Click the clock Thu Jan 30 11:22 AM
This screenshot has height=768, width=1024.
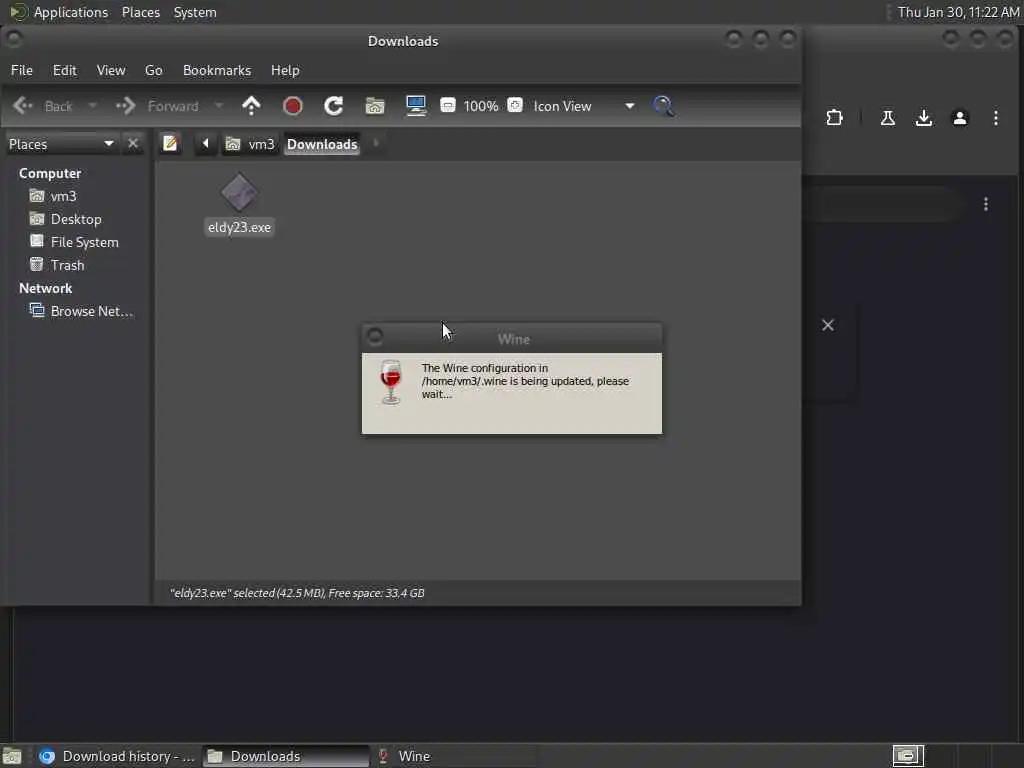tap(958, 12)
